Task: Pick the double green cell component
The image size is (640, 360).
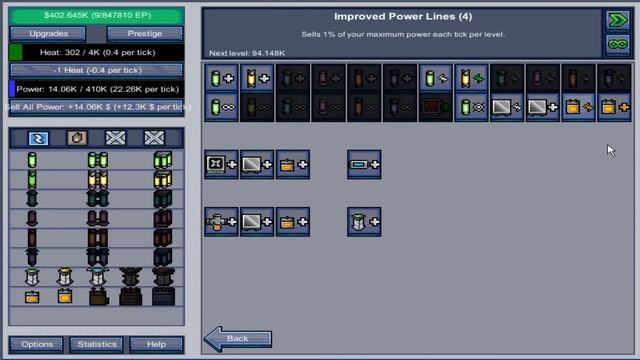Action: tap(98, 160)
